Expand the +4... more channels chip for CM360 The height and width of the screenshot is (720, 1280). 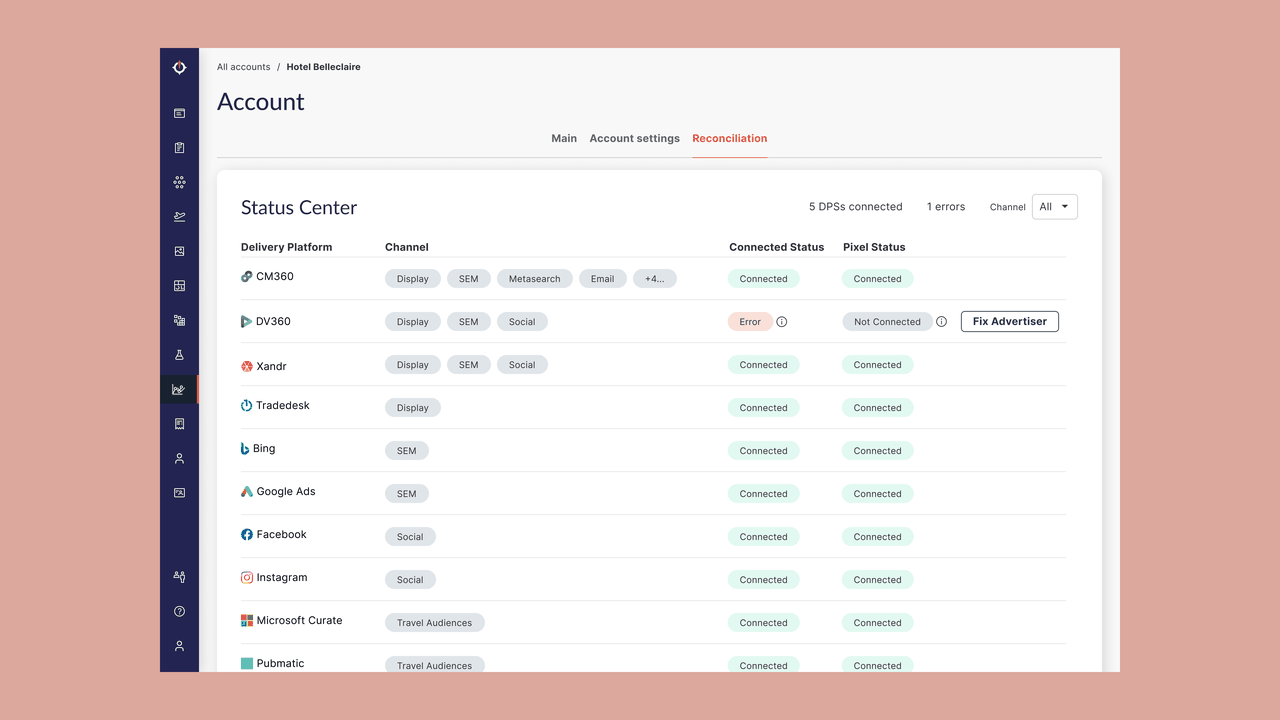coord(655,279)
